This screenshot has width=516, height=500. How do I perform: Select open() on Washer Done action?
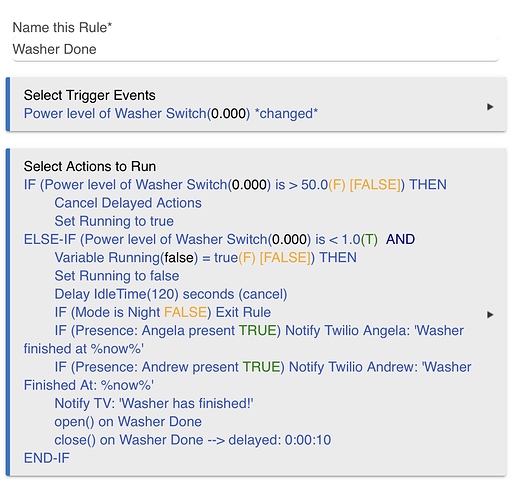(x=128, y=422)
